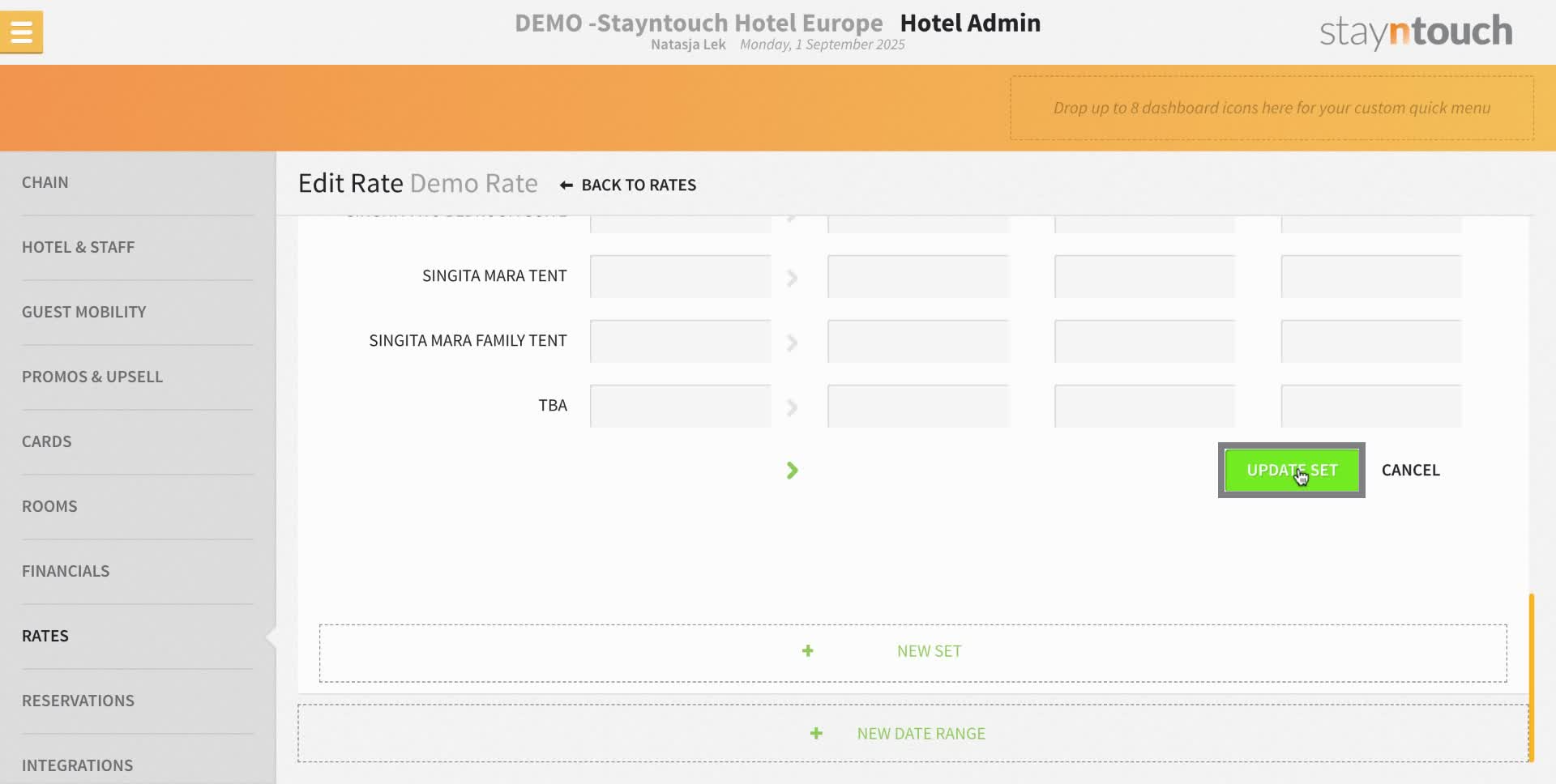Click the Singita Mara Family Tent label

point(468,341)
